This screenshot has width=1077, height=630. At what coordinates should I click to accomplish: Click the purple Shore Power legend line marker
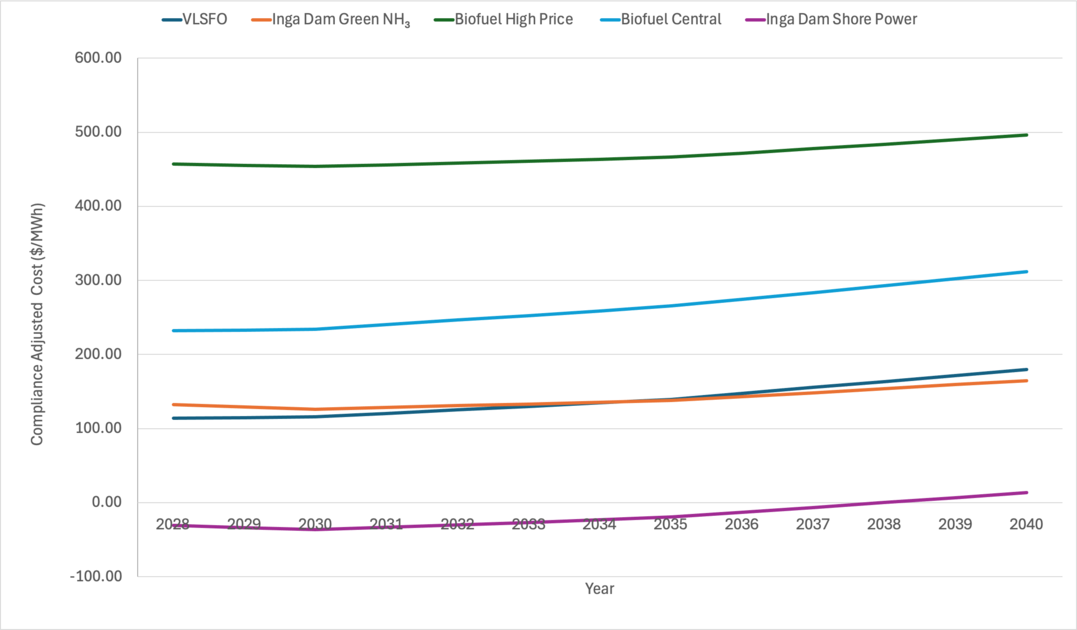[755, 20]
